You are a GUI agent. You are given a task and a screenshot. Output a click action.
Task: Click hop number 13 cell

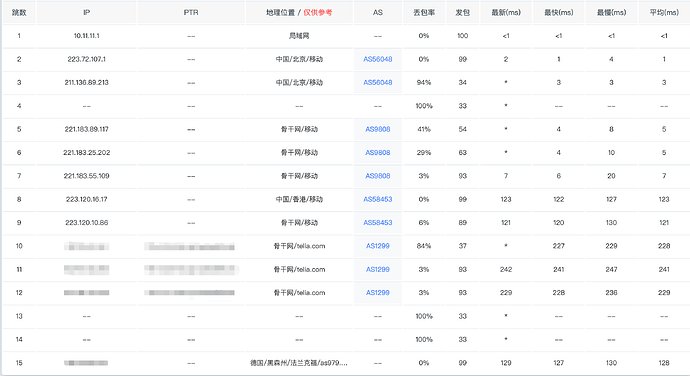tap(19, 316)
